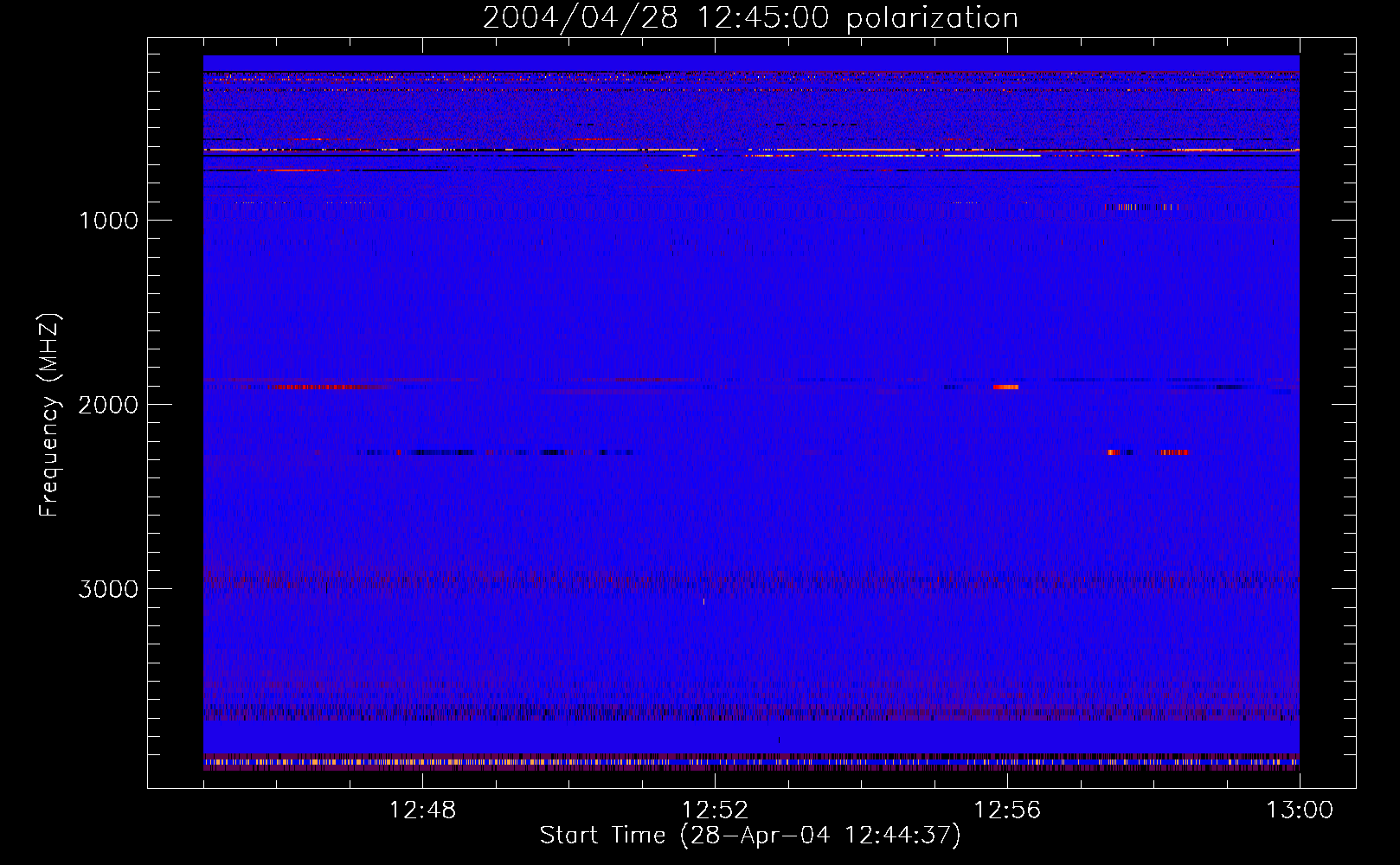Click the plot title '2004/04/28 12:45:00 polarization'
Image resolution: width=1400 pixels, height=865 pixels.
750,17
